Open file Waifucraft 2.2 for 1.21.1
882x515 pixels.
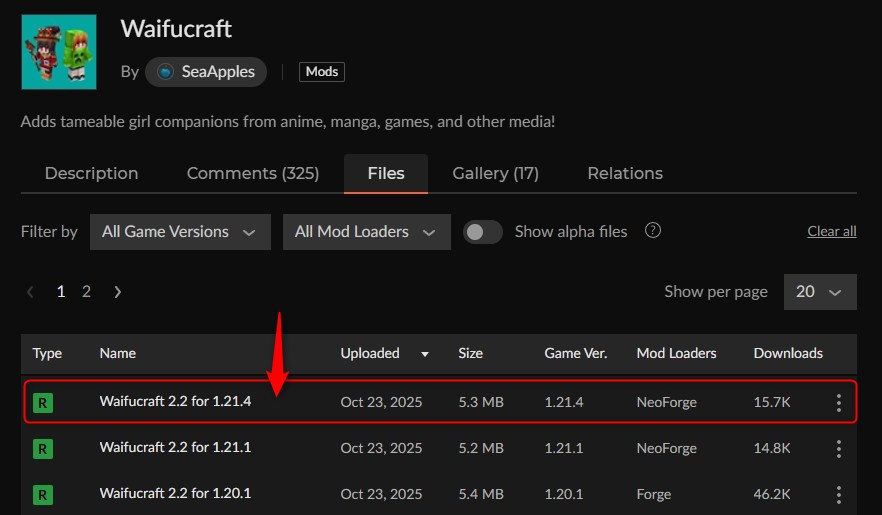pyautogui.click(x=176, y=448)
